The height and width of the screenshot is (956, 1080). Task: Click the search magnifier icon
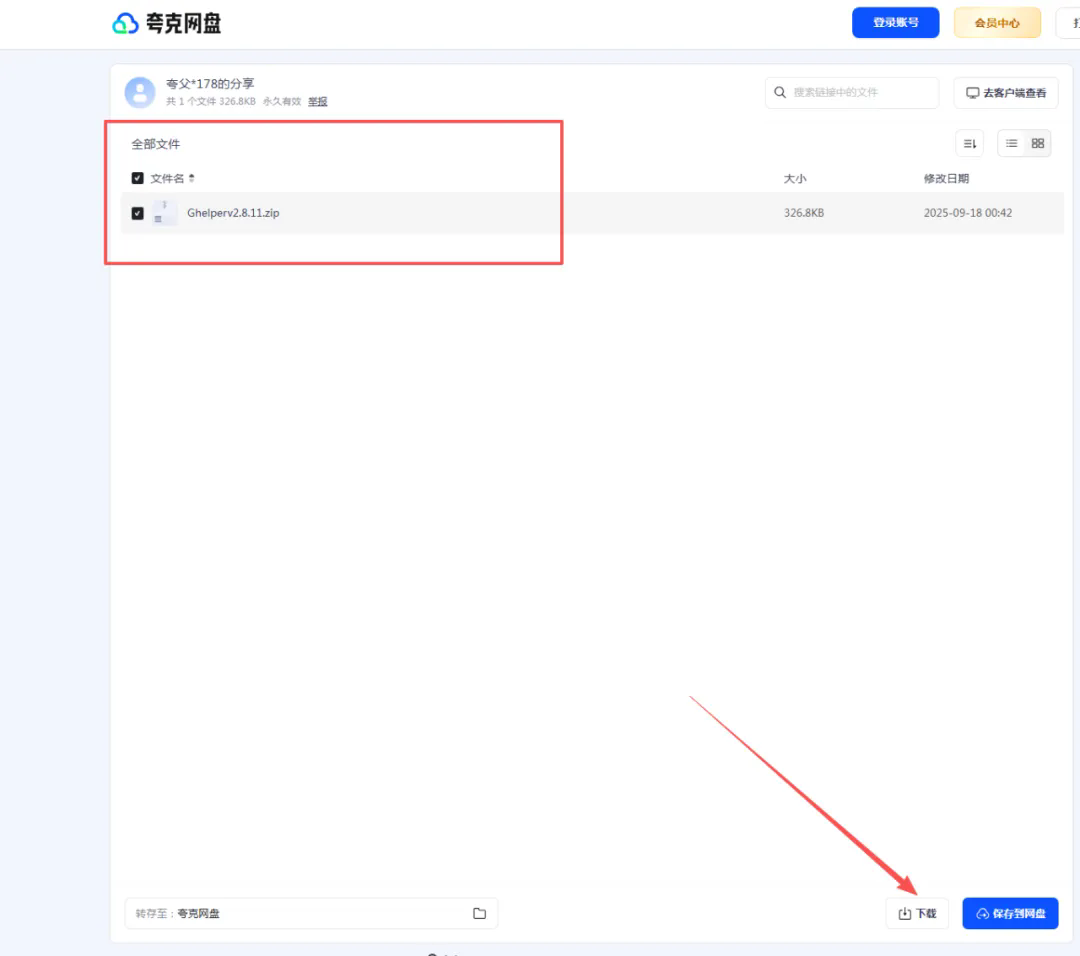coord(780,92)
